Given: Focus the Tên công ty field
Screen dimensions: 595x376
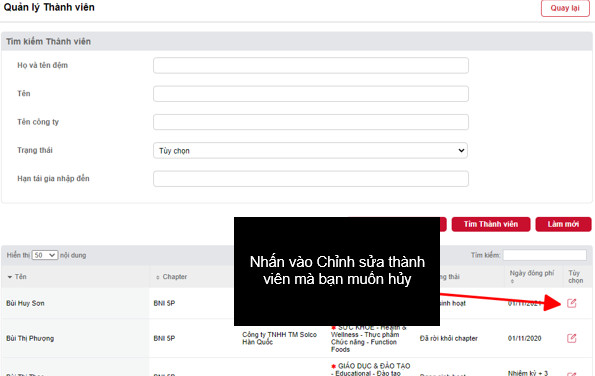Looking at the screenshot, I should (x=311, y=122).
